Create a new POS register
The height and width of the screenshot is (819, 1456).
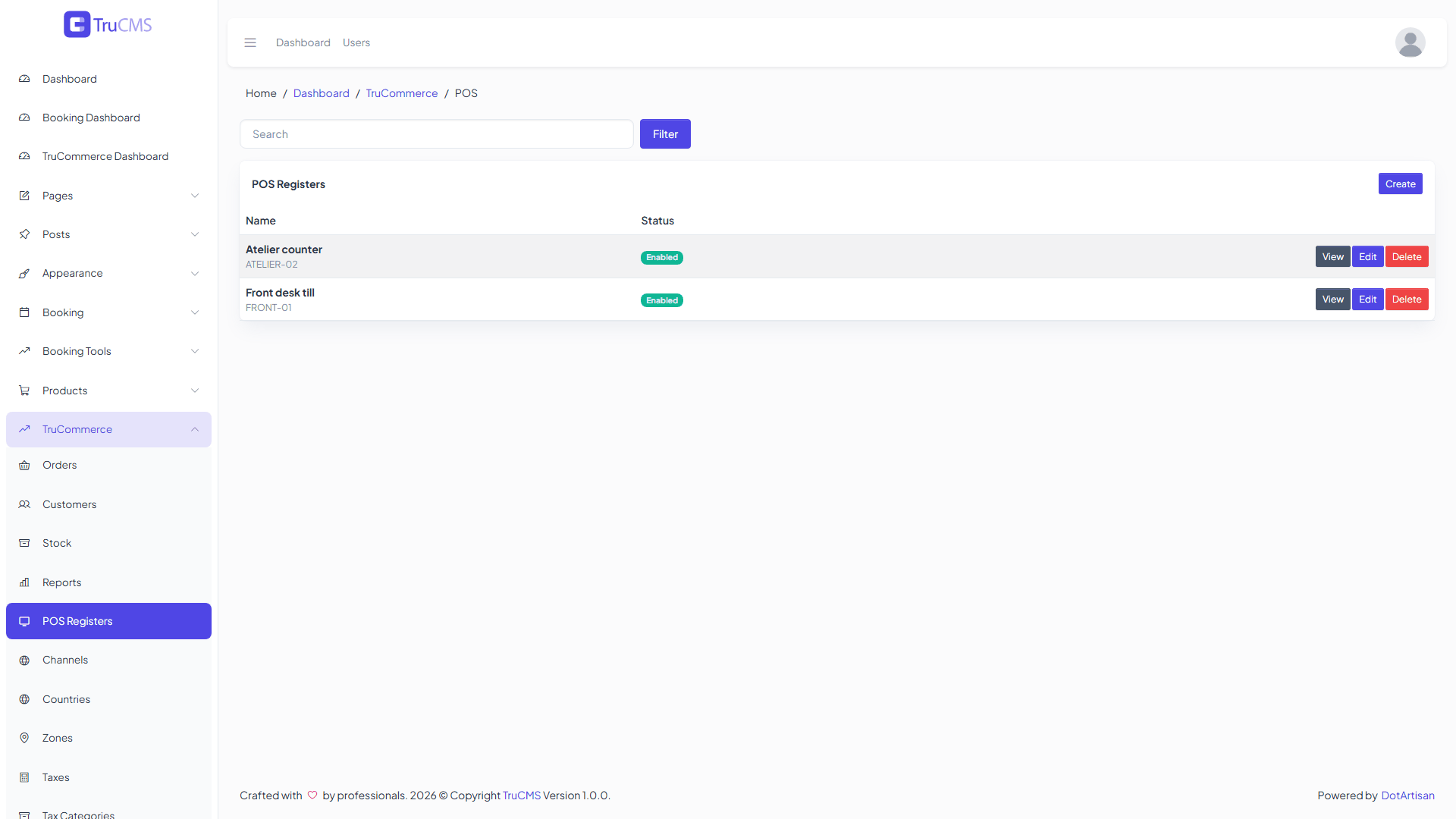tap(1400, 184)
